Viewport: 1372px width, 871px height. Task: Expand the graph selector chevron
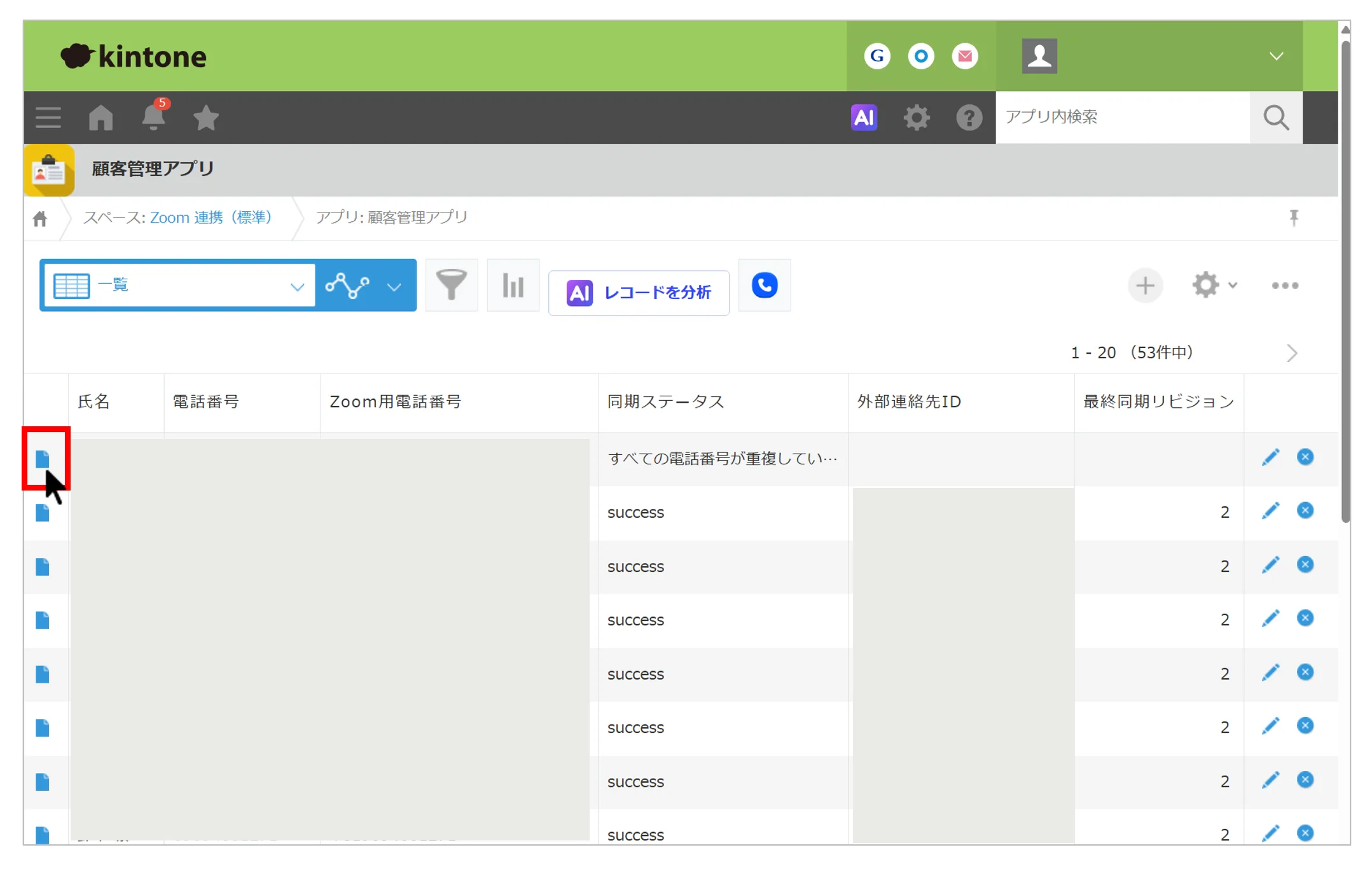[x=394, y=286]
